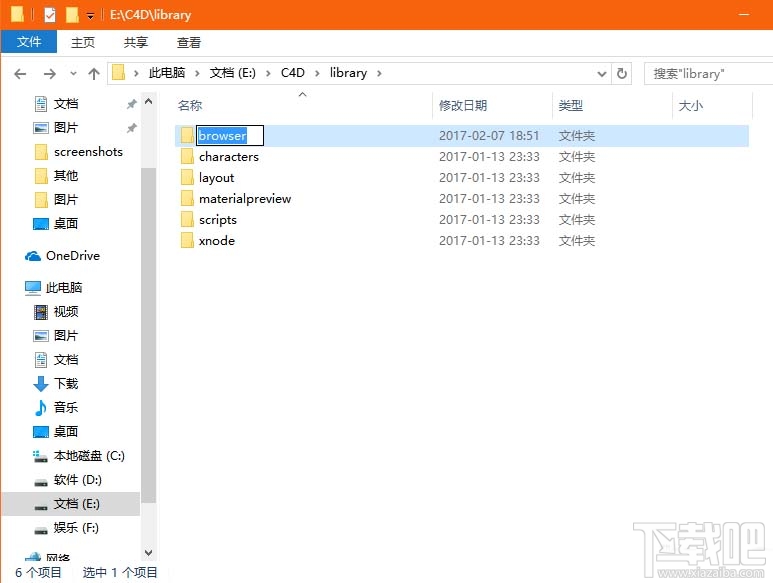Expand the chevron after 此电脑 breadcrumb
The height and width of the screenshot is (583, 773).
point(197,73)
